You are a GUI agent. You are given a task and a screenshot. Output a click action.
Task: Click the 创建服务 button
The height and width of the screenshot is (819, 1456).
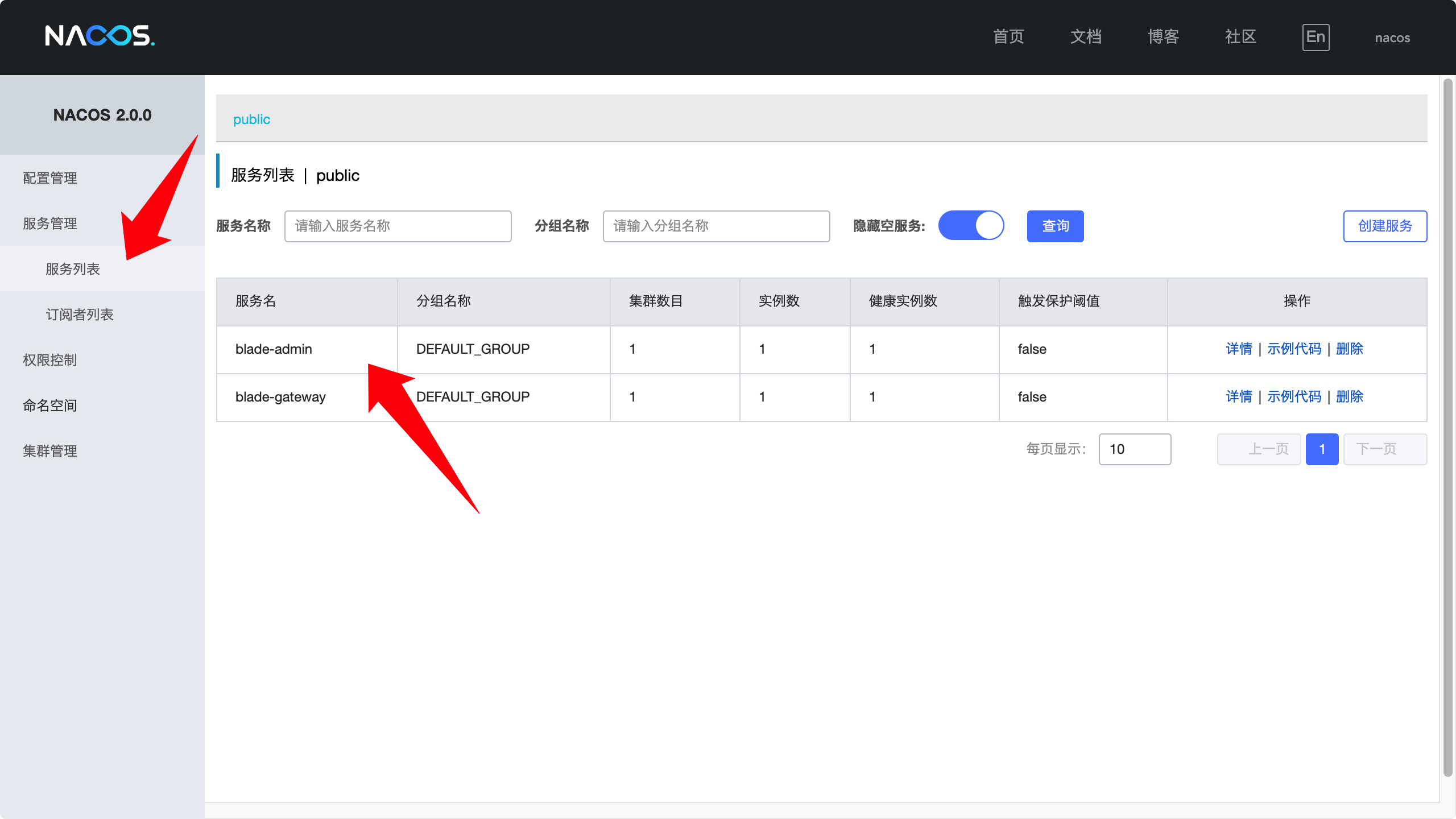[x=1385, y=226]
